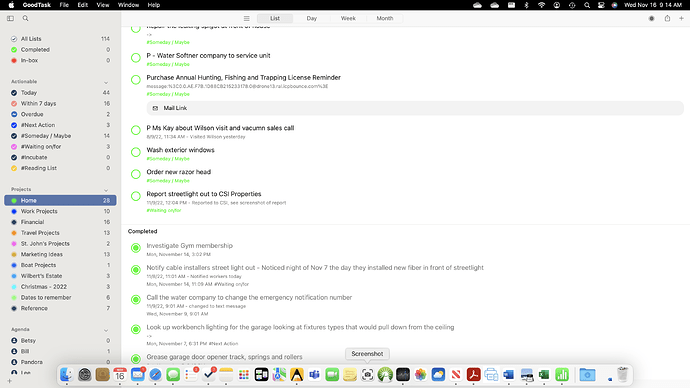Collapse the Projects section chevron
The image size is (690, 388).
[106, 190]
